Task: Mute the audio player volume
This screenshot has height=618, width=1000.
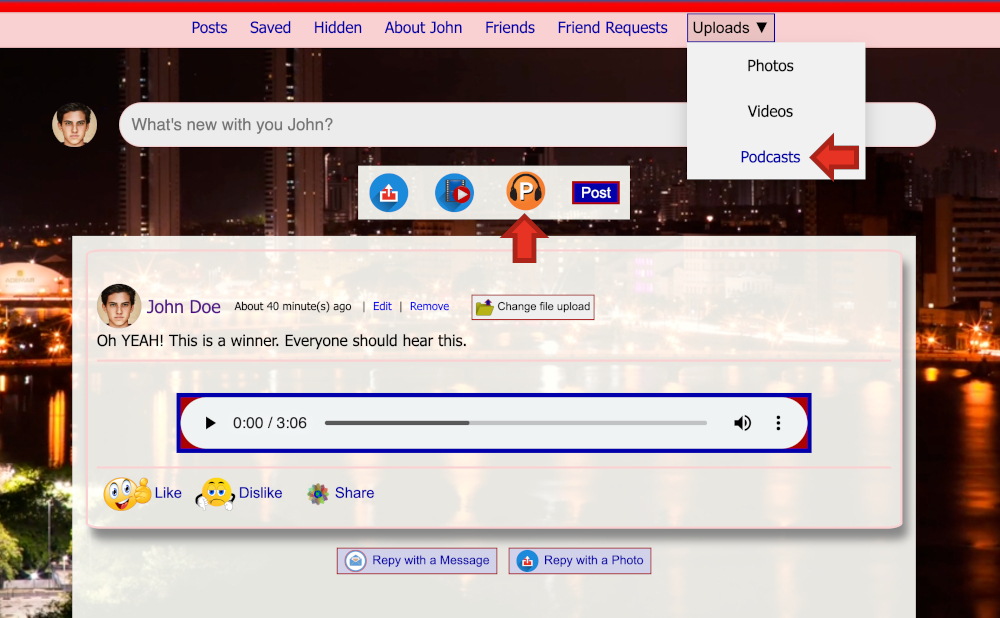Action: pyautogui.click(x=742, y=422)
